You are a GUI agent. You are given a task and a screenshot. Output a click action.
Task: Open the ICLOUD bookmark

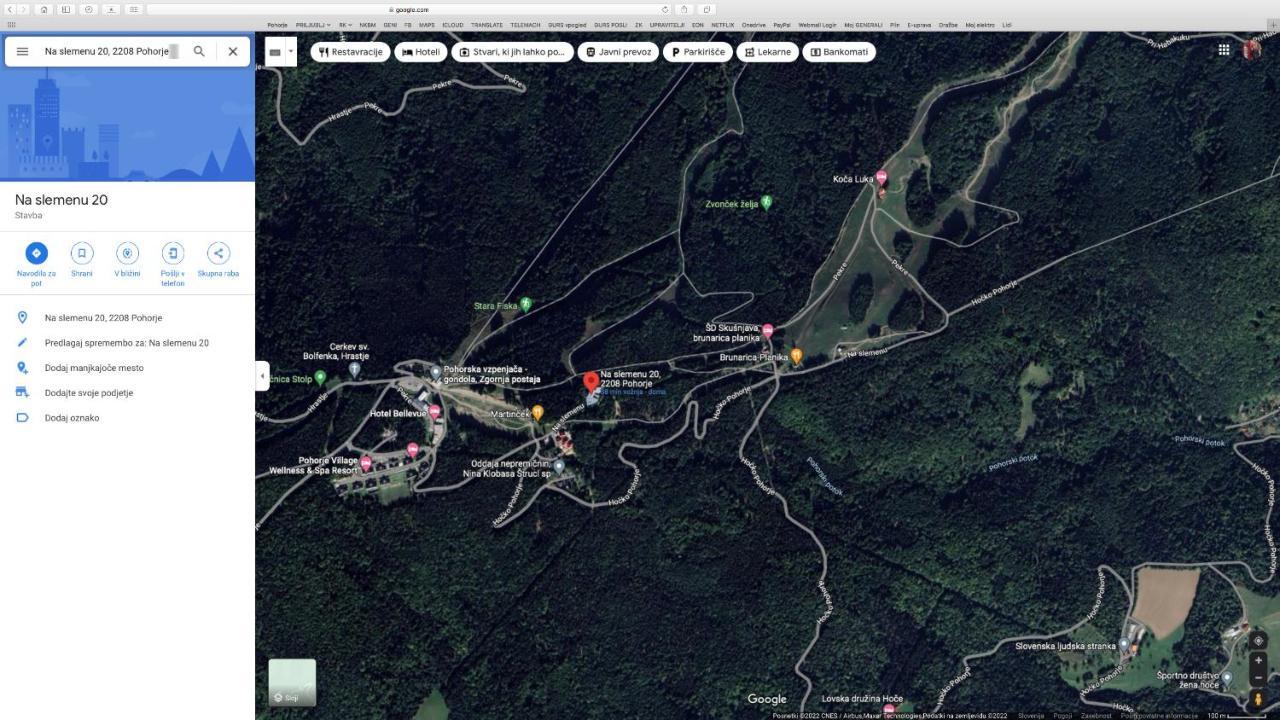pyautogui.click(x=453, y=25)
